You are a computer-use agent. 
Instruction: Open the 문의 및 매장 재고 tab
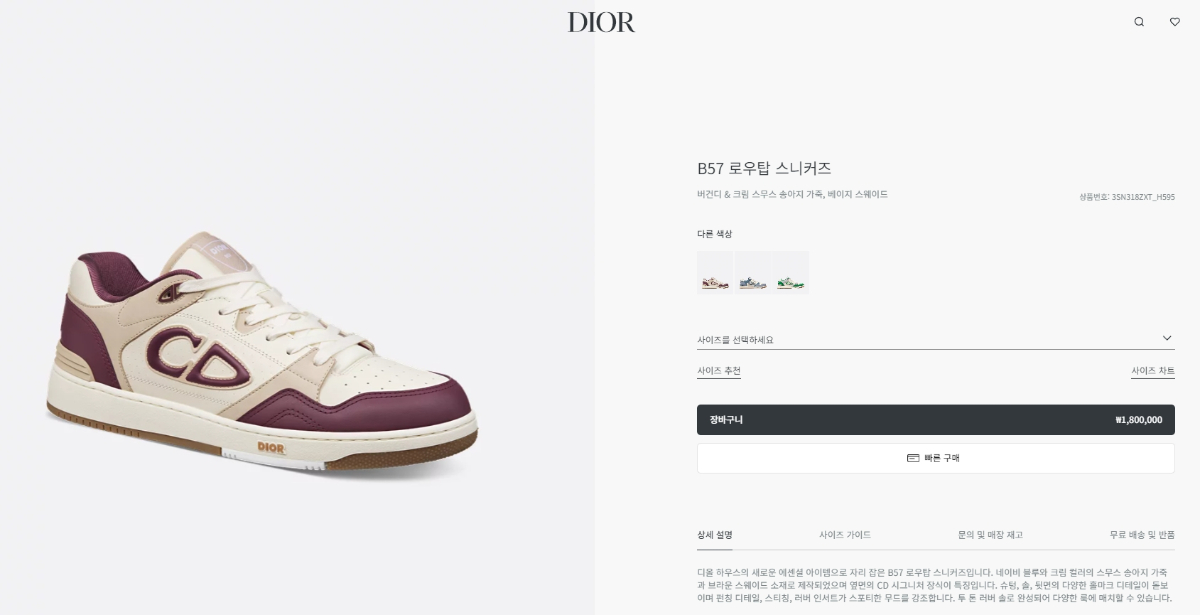[x=990, y=535]
